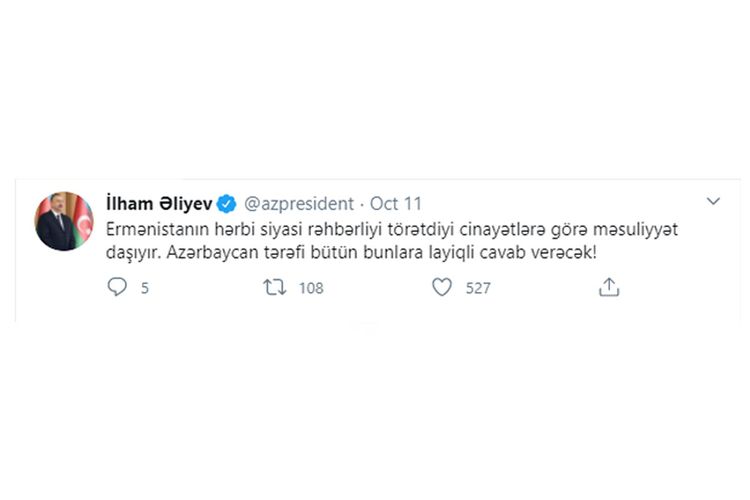The image size is (750, 500).
Task: Like the tweet with the heart icon
Action: pos(442,287)
